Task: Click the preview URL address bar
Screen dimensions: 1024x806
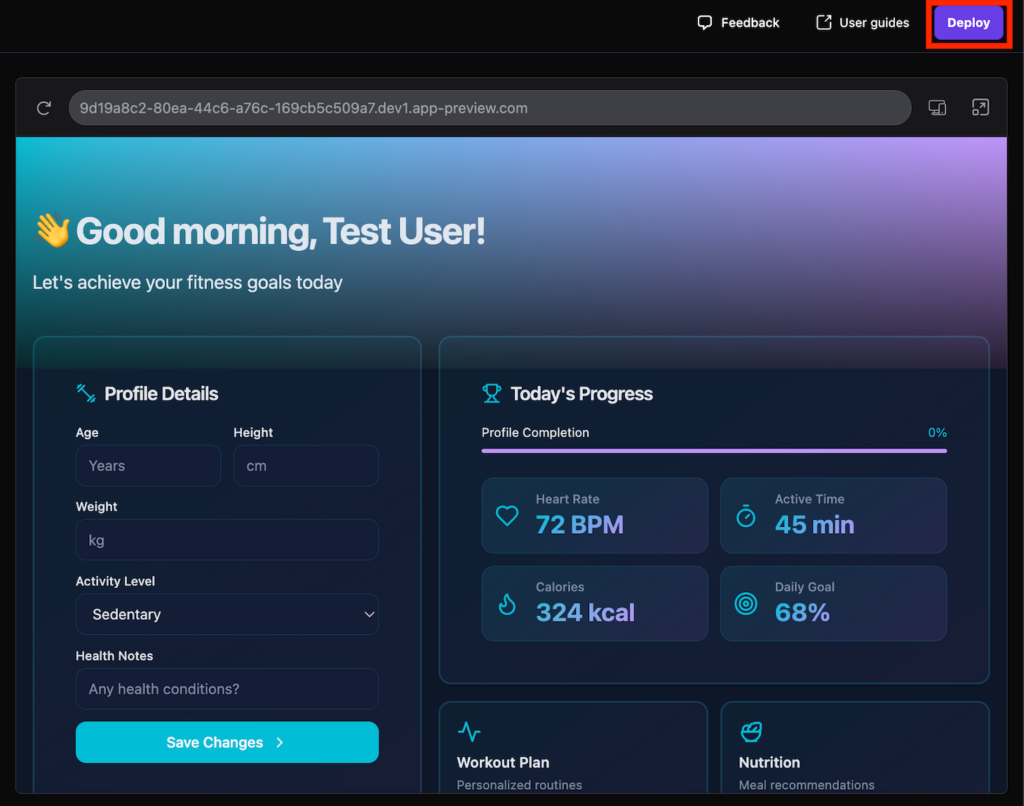Action: (489, 108)
